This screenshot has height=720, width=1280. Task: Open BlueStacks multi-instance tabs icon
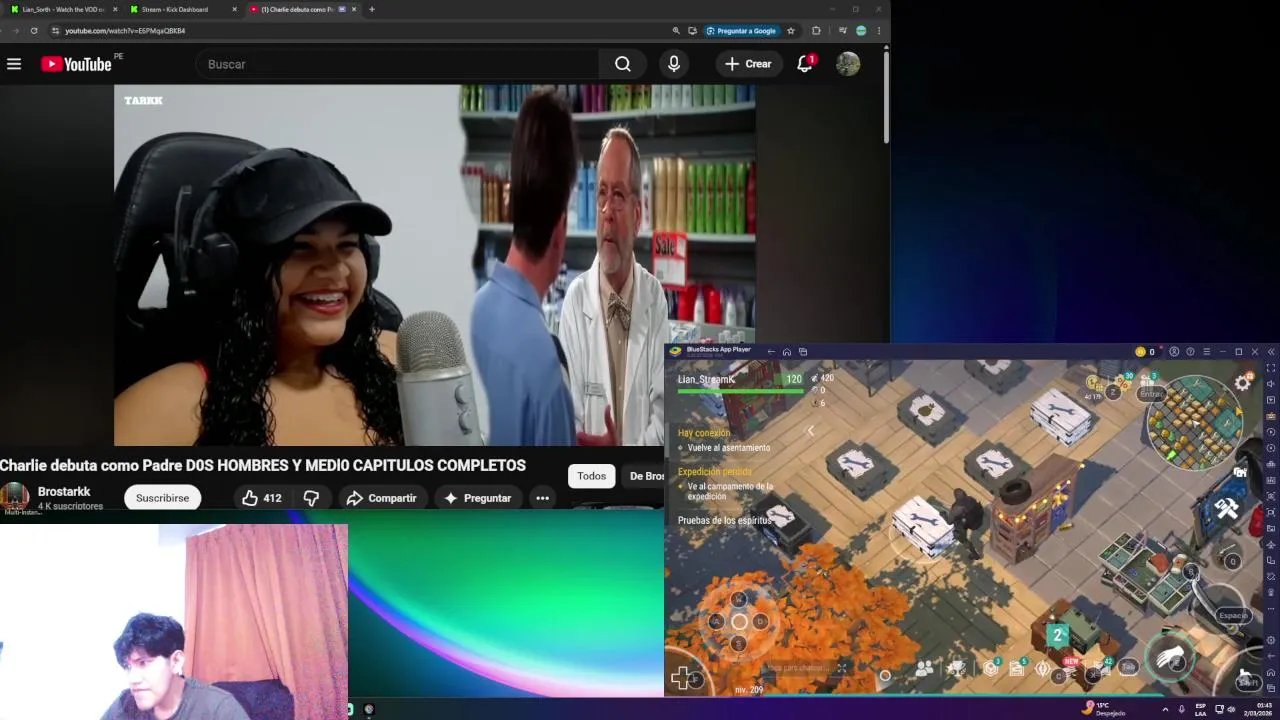coord(803,352)
